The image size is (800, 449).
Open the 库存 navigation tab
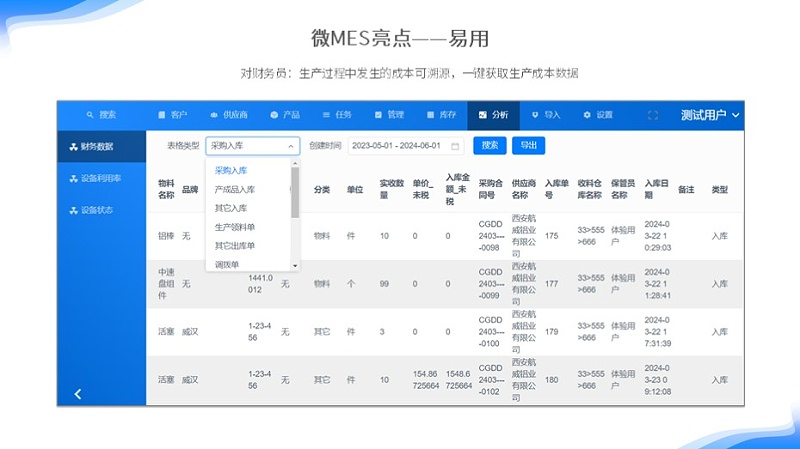(440, 115)
